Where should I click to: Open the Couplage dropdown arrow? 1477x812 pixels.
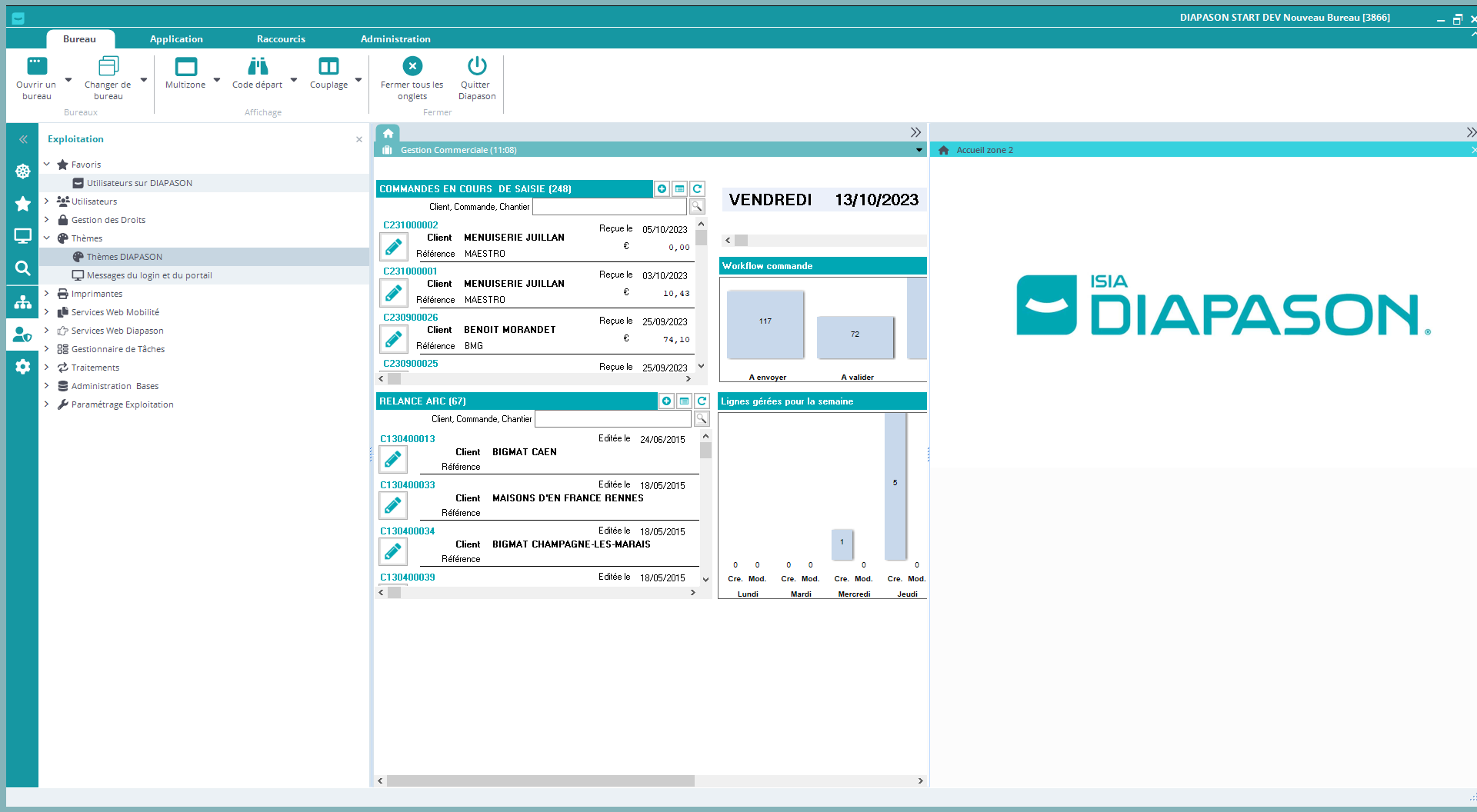click(358, 80)
